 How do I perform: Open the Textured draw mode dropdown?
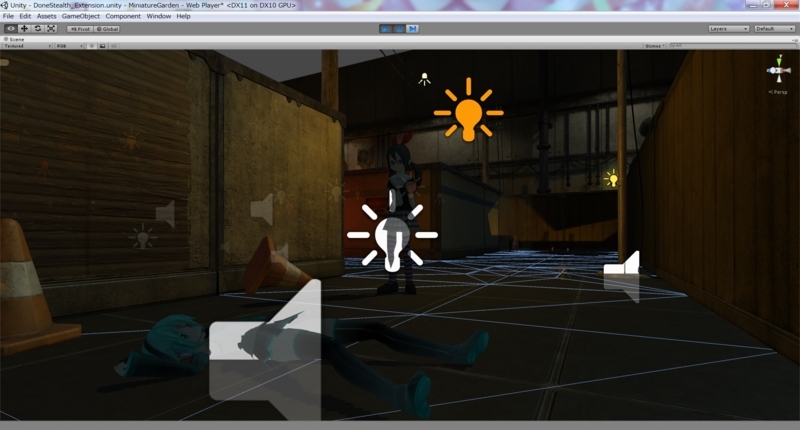coord(28,46)
